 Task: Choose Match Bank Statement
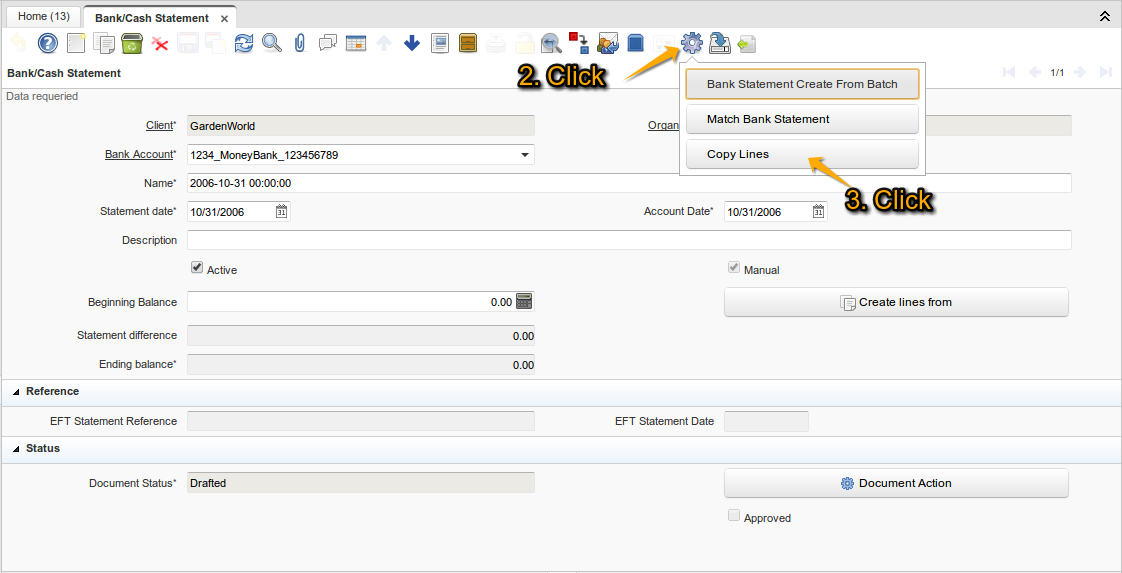coord(802,119)
